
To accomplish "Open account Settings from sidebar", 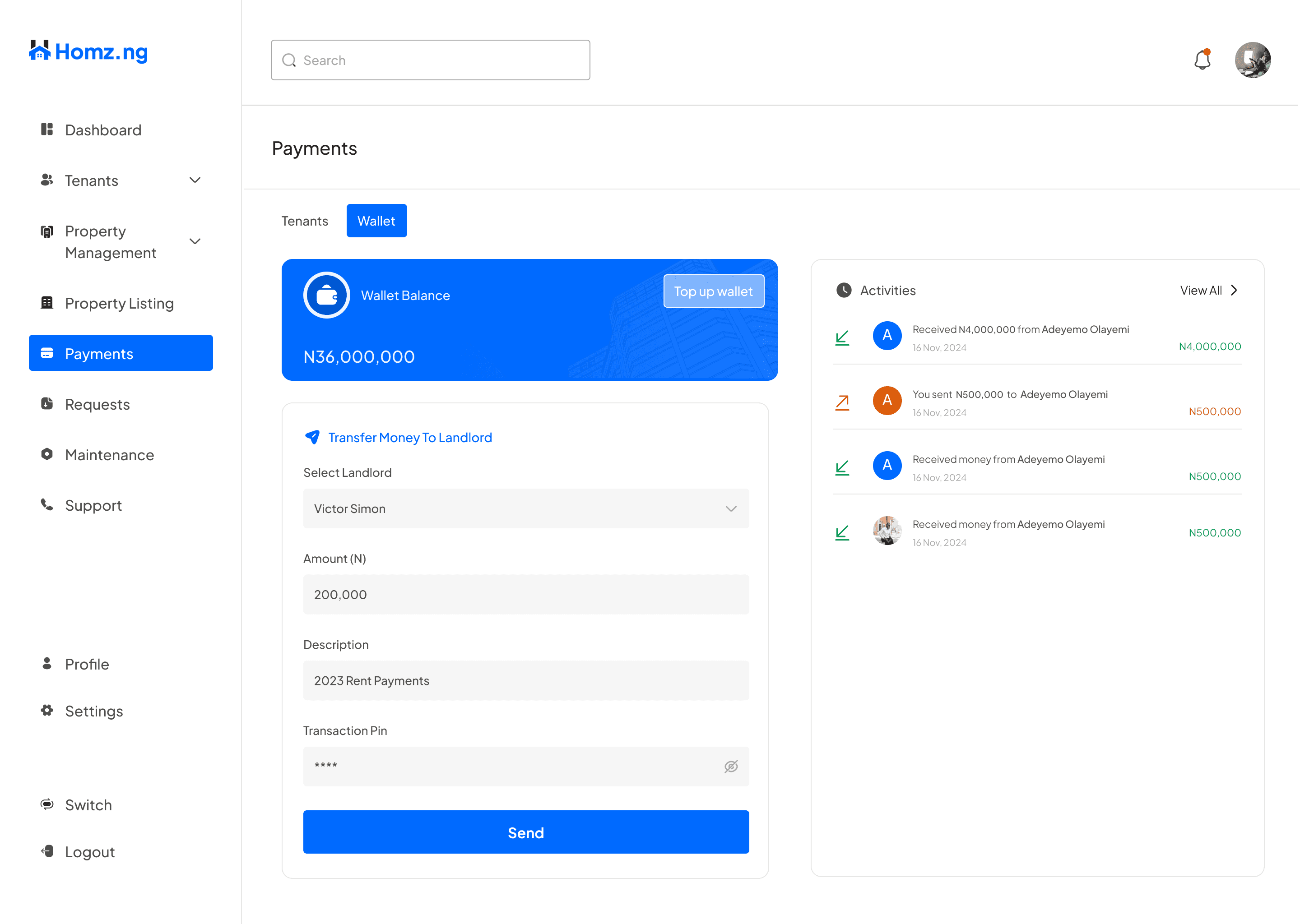I will (94, 711).
